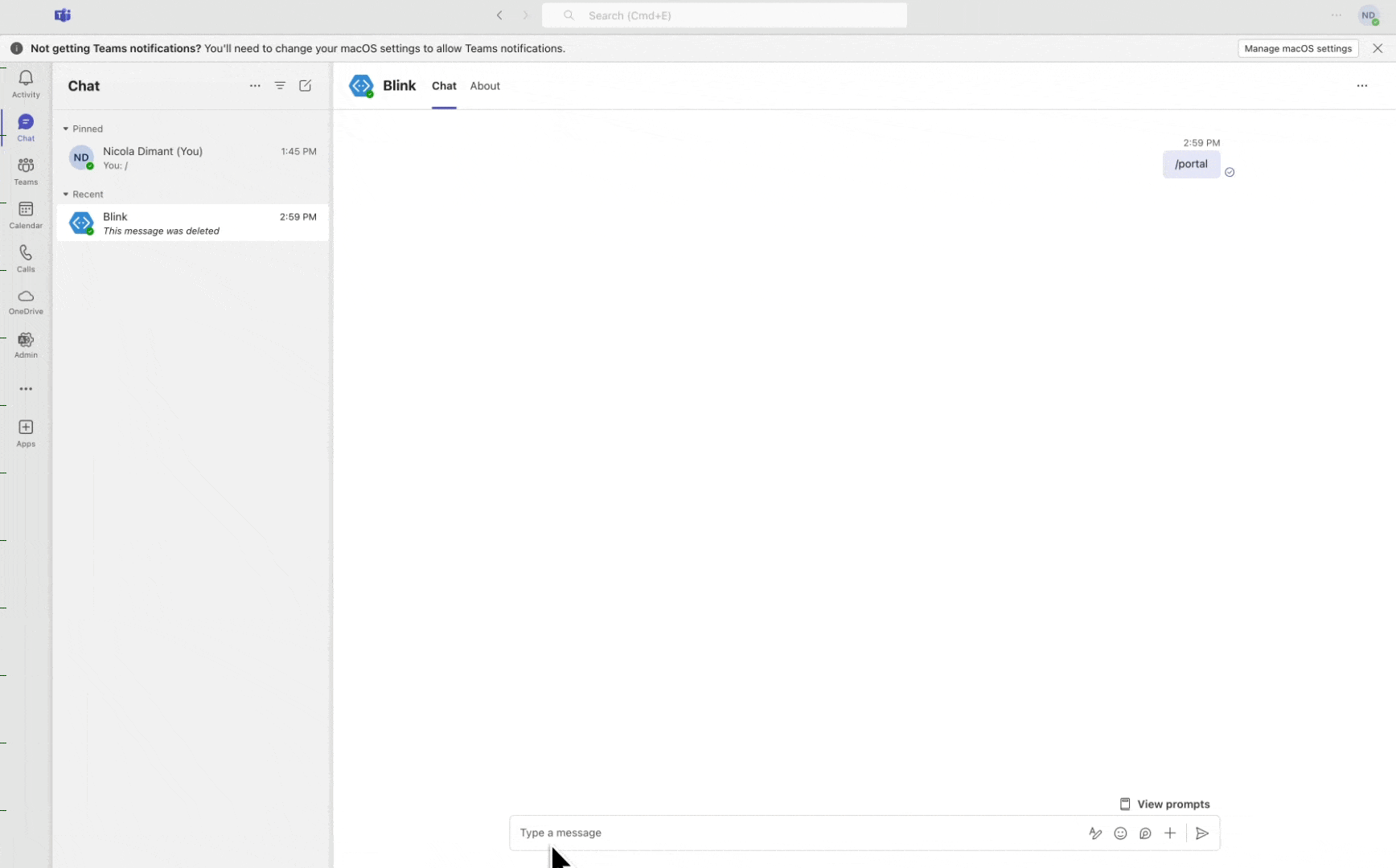Open the Loop components button
Image resolution: width=1396 pixels, height=868 pixels.
point(1145,833)
